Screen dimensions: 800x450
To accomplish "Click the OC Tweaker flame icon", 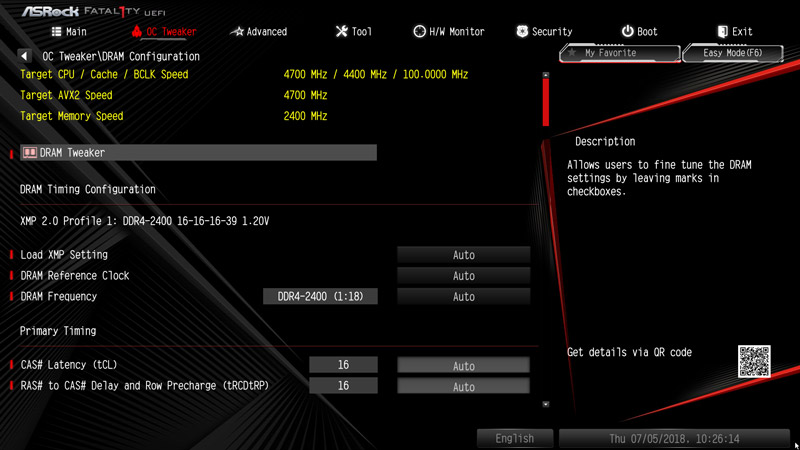I will click(x=136, y=31).
